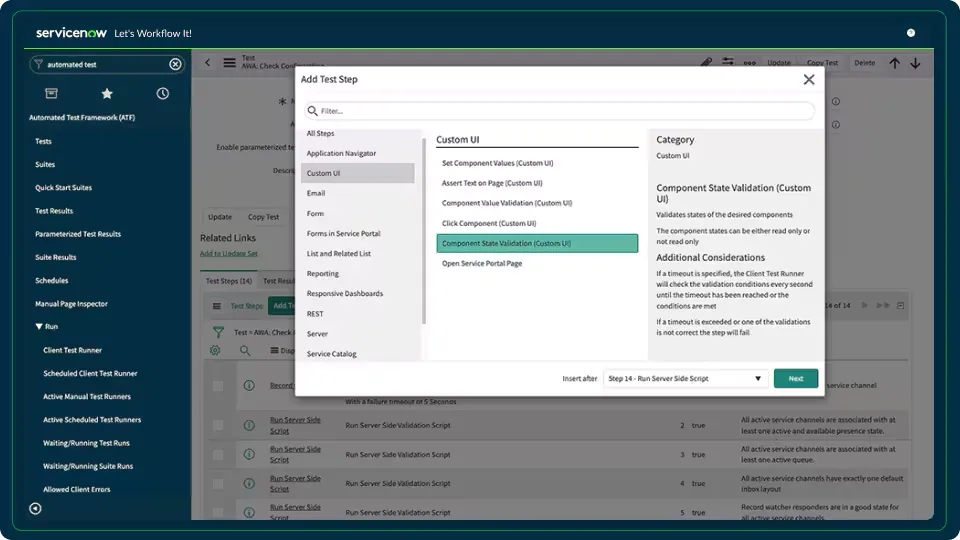Open form personalization settings icon
This screenshot has width=960, height=540.
(x=727, y=62)
